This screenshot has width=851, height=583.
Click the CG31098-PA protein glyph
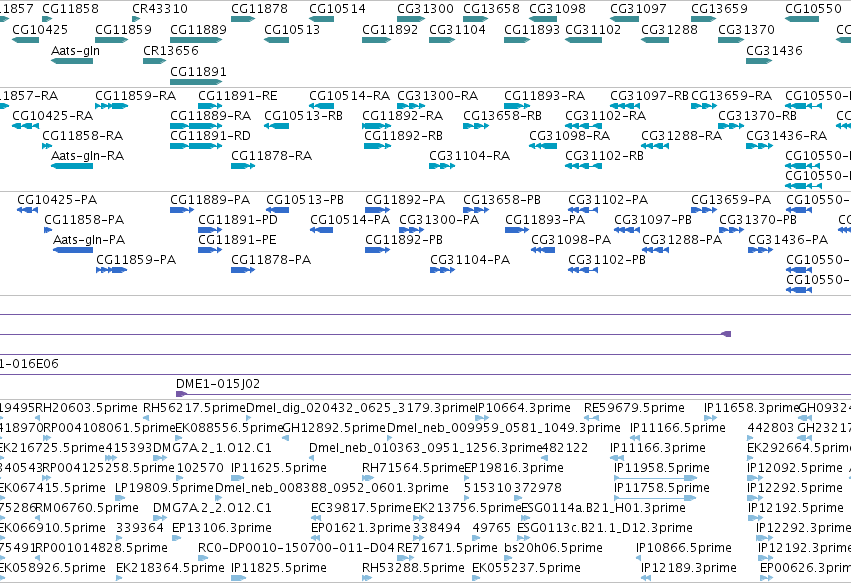point(543,250)
